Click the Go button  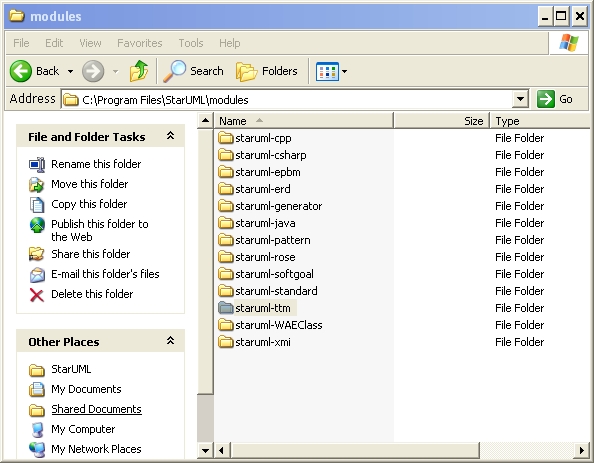click(x=555, y=99)
